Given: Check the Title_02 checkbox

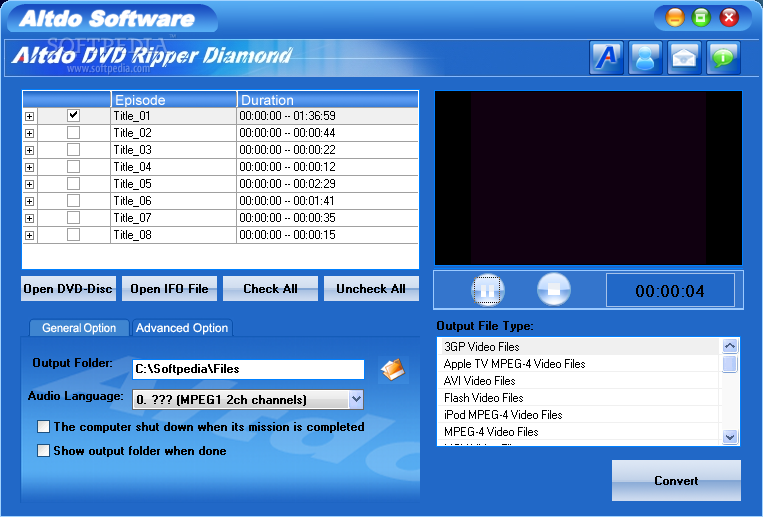Looking at the screenshot, I should [x=73, y=132].
